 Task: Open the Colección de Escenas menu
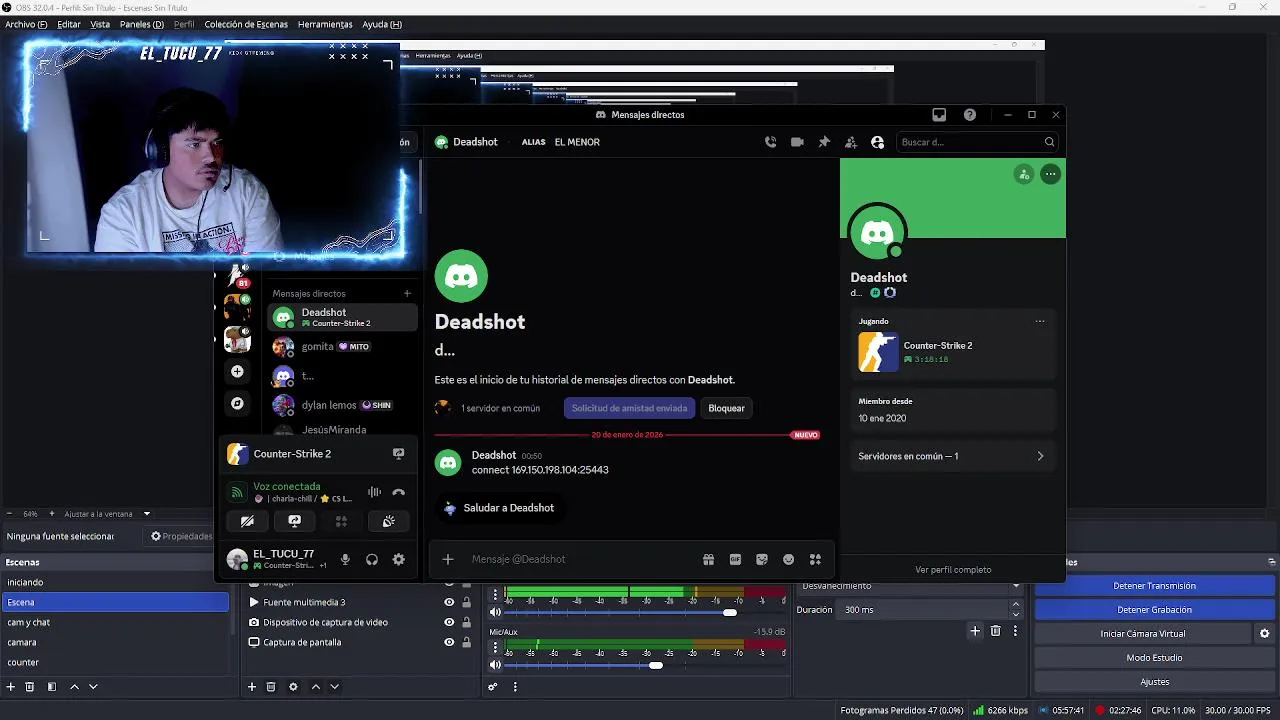point(246,24)
